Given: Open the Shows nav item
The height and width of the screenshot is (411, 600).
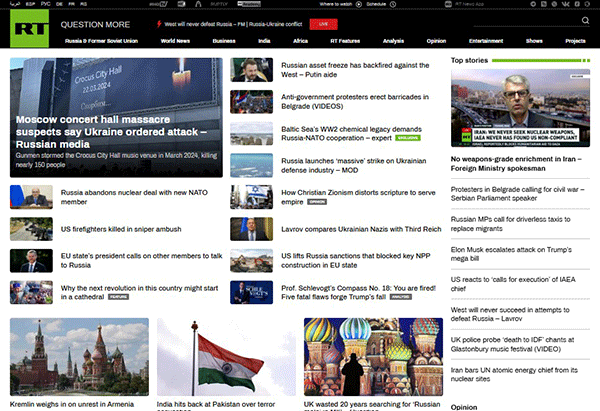Looking at the screenshot, I should tap(534, 41).
